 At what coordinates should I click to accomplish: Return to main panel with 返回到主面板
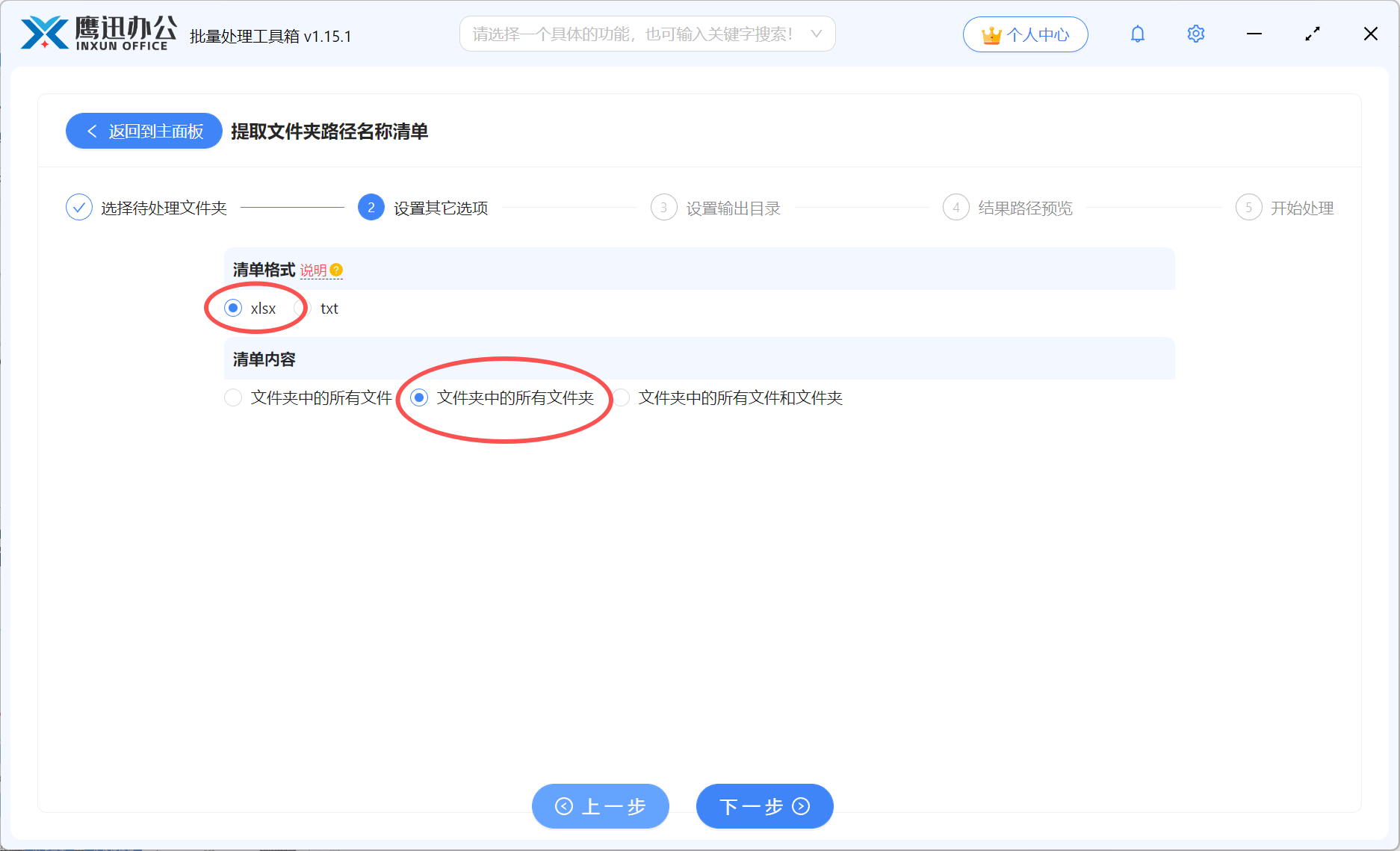(144, 131)
